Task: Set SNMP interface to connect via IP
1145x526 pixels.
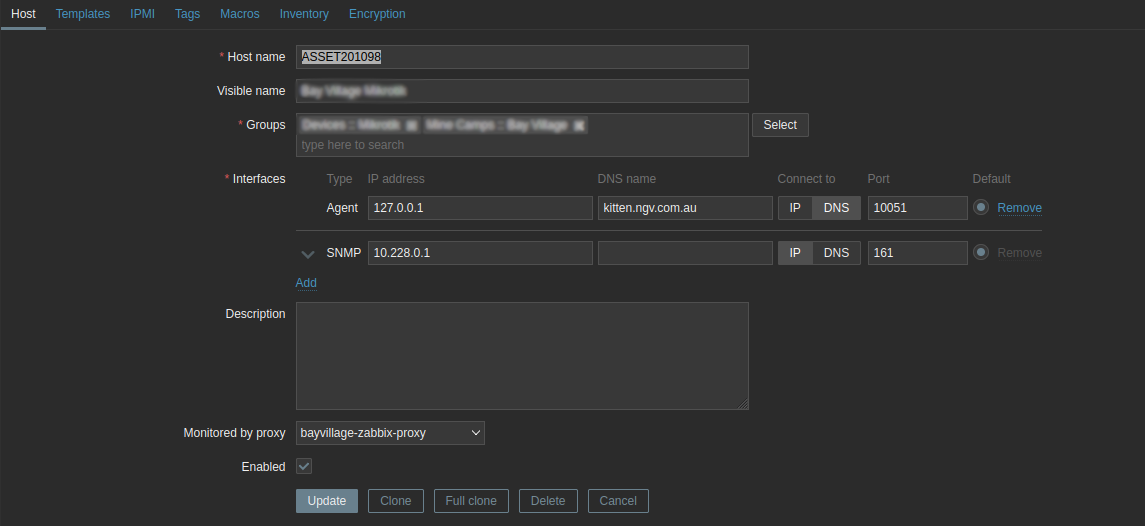Action: 795,253
